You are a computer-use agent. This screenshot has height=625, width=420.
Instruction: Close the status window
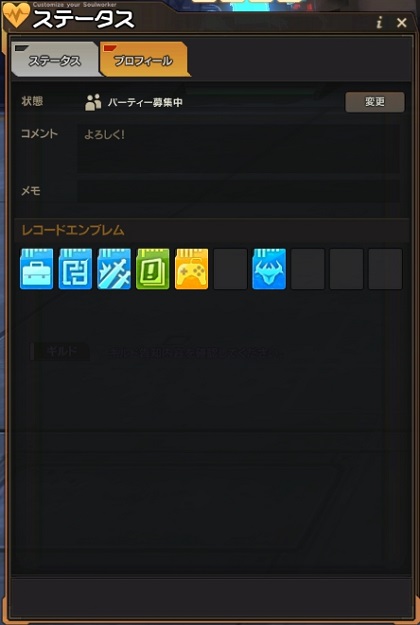click(402, 23)
